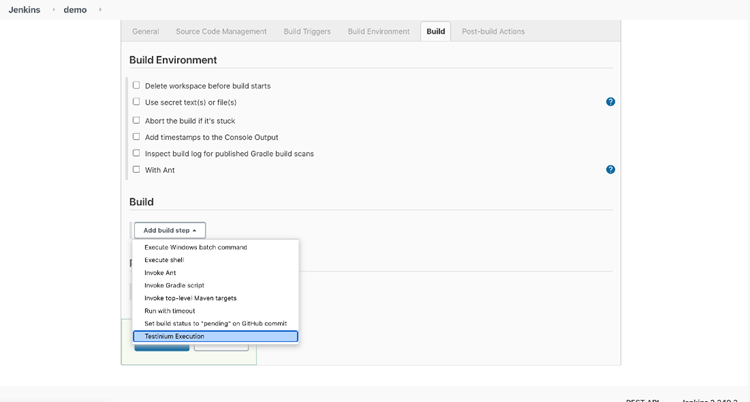Open Jenkins breadcrumb link
Viewport: 750px width, 402px height.
(24, 10)
